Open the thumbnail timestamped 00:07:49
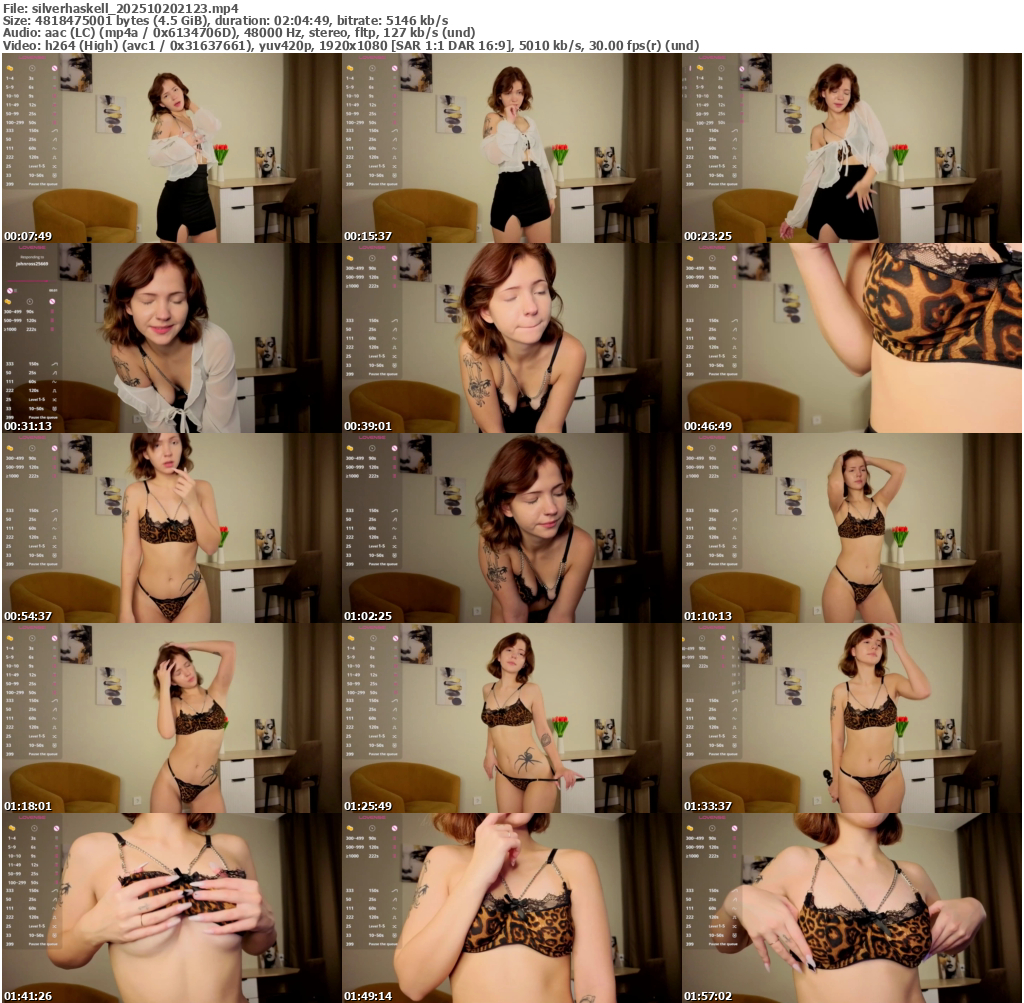Viewport: 1024px width, 1003px height. (x=171, y=148)
